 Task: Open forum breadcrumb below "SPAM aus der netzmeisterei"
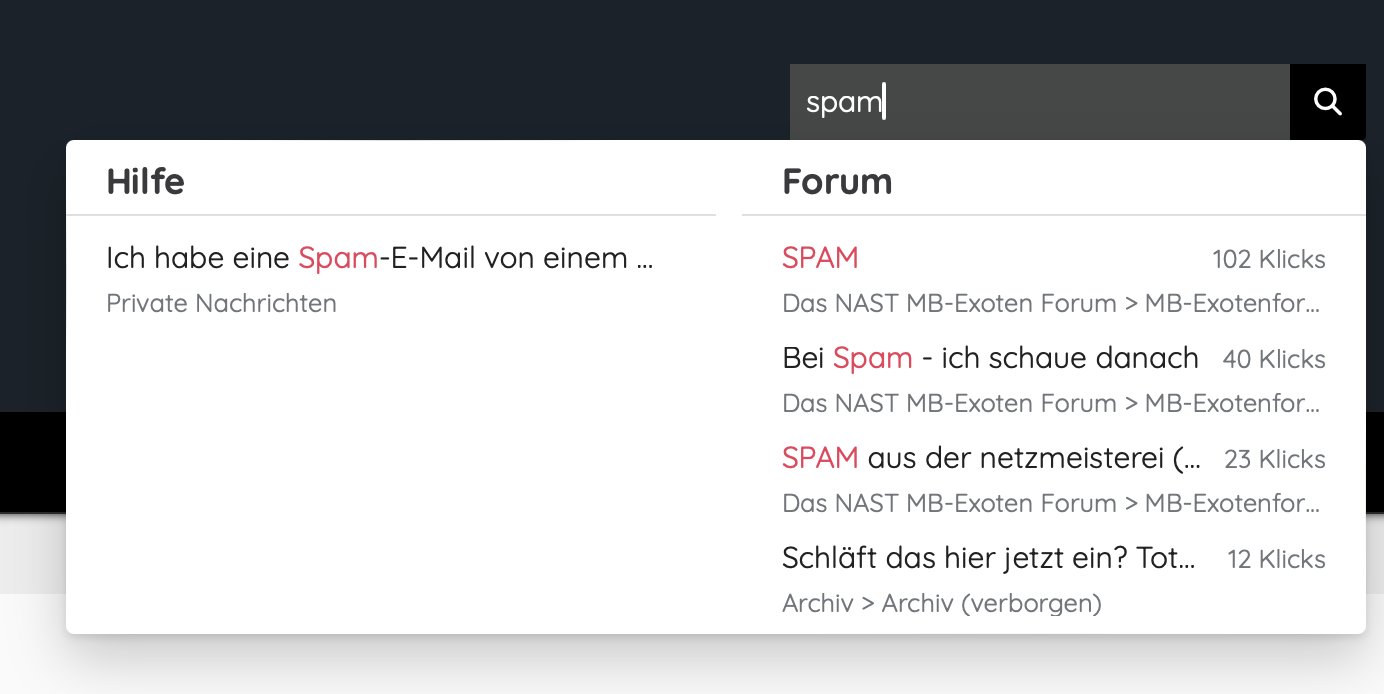click(x=1050, y=503)
